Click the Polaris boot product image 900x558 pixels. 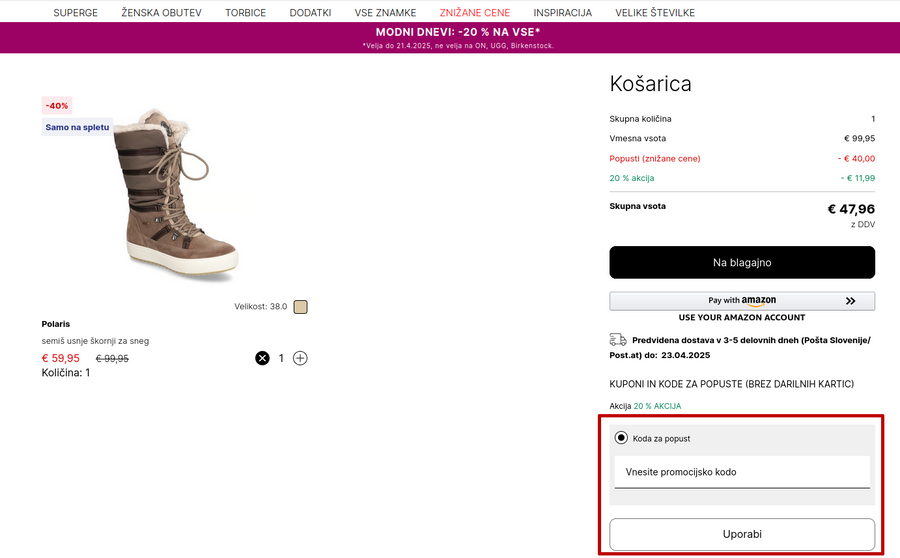pyautogui.click(x=175, y=195)
